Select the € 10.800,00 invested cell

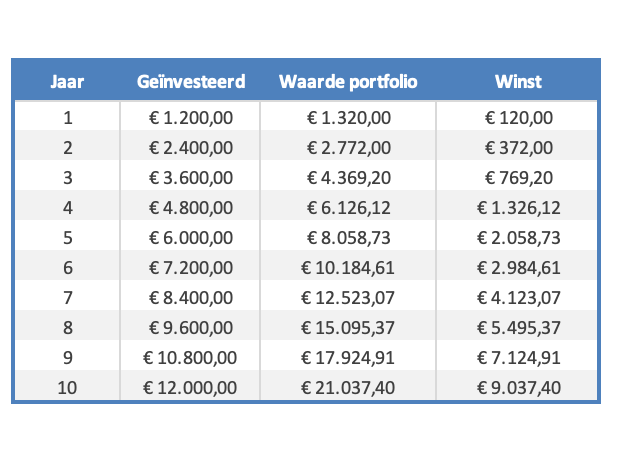click(x=190, y=358)
